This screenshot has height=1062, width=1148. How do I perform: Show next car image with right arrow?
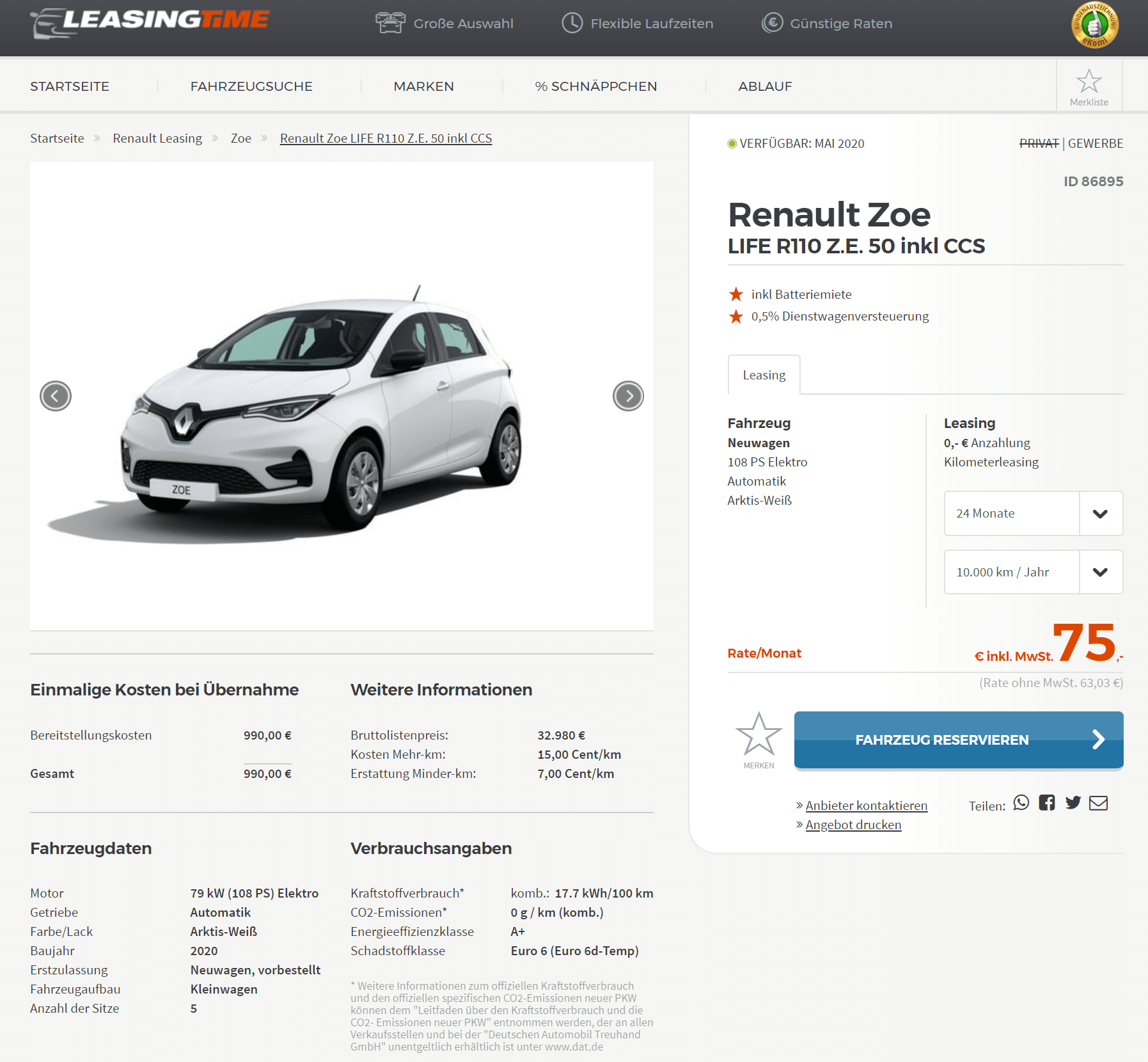tap(628, 396)
